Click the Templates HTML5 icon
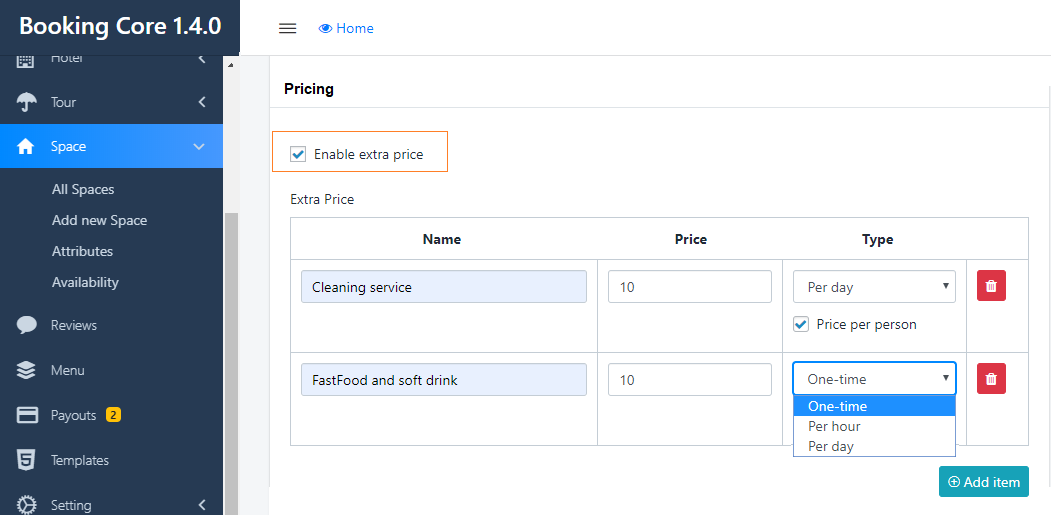Image resolution: width=1051 pixels, height=515 pixels. tap(27, 460)
